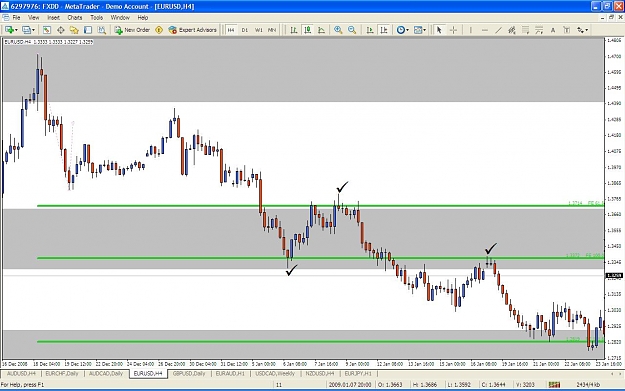Open the Insert menu
The width and height of the screenshot is (625, 391).
pyautogui.click(x=53, y=18)
